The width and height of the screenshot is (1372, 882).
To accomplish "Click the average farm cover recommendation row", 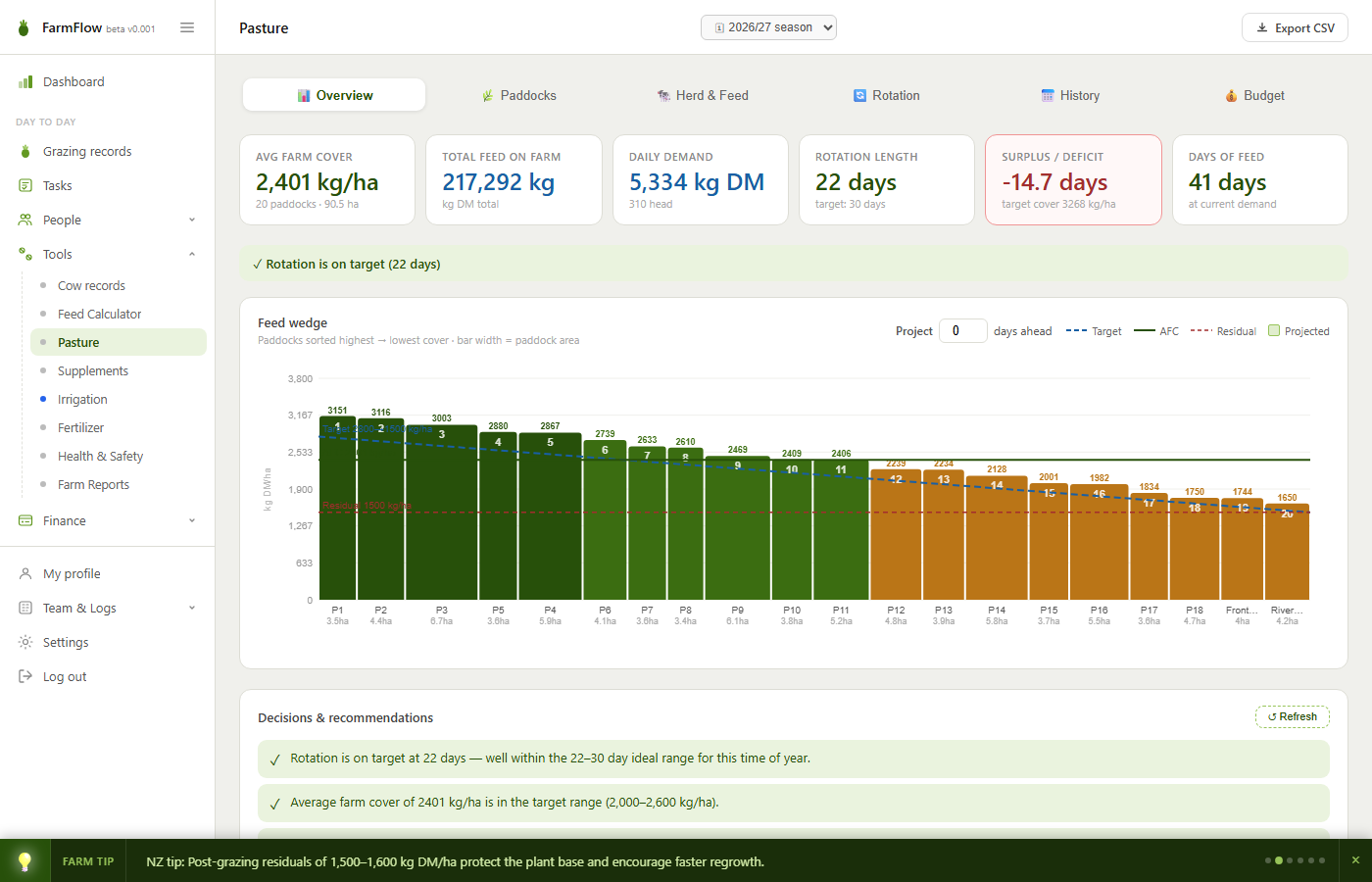I will tap(794, 802).
